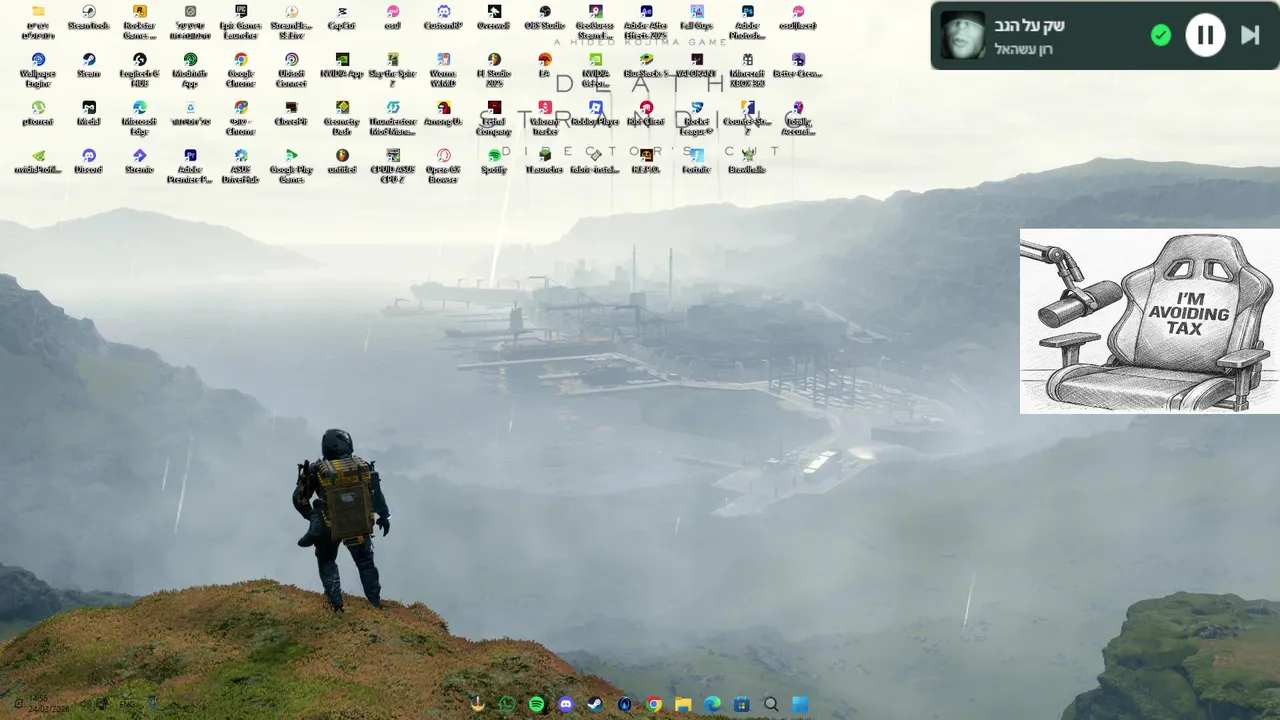Select the Among Us desktop icon
The image size is (1280, 720).
point(444,112)
